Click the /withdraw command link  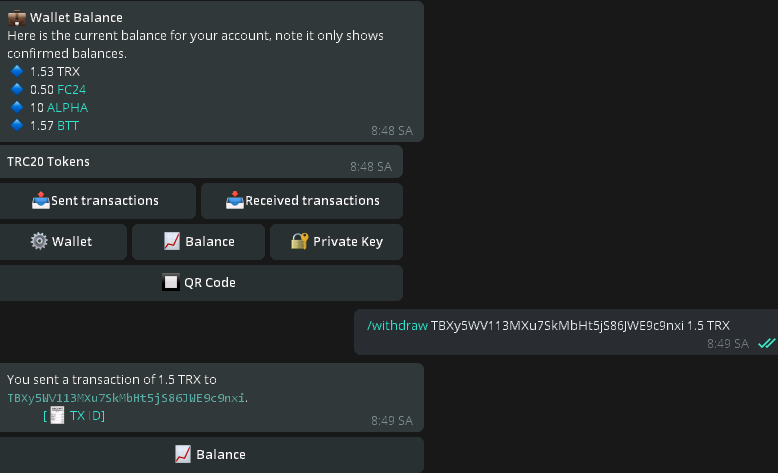coord(397,325)
